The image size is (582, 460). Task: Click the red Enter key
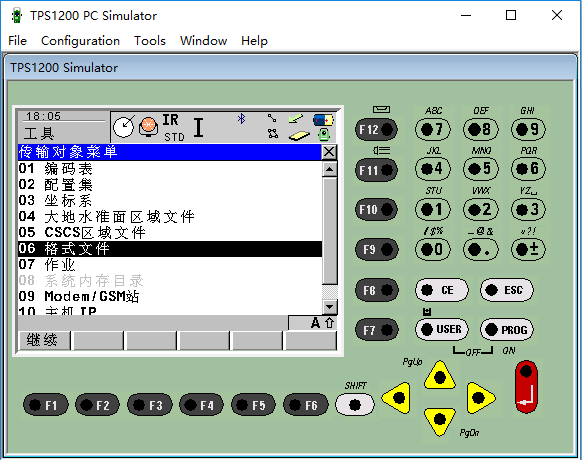[x=526, y=386]
